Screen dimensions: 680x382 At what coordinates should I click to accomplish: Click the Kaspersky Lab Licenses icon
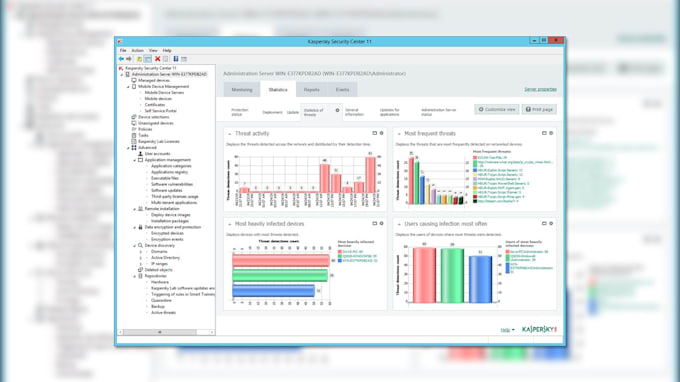[x=134, y=141]
